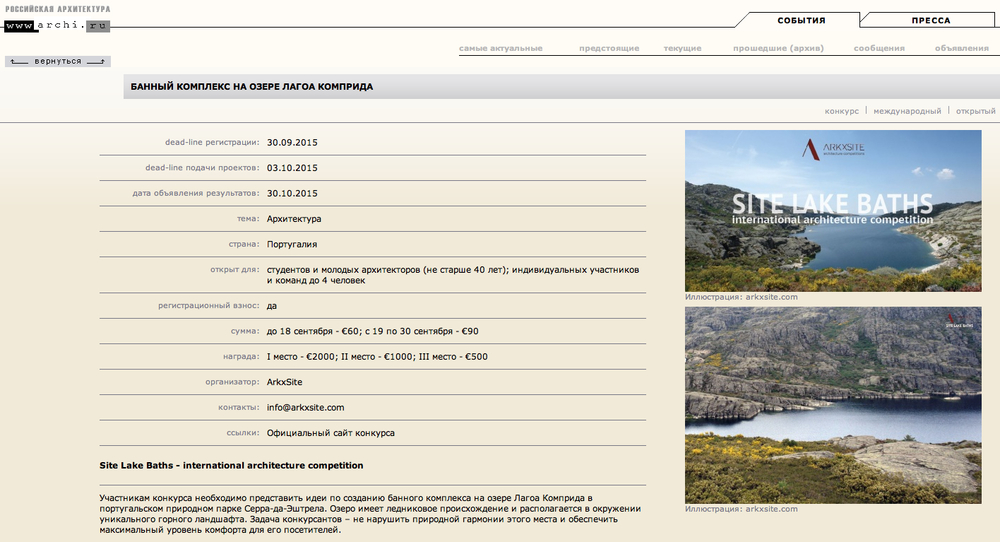Switch to the СОБЫТИЯ tab
The image size is (1000, 542).
pos(801,20)
